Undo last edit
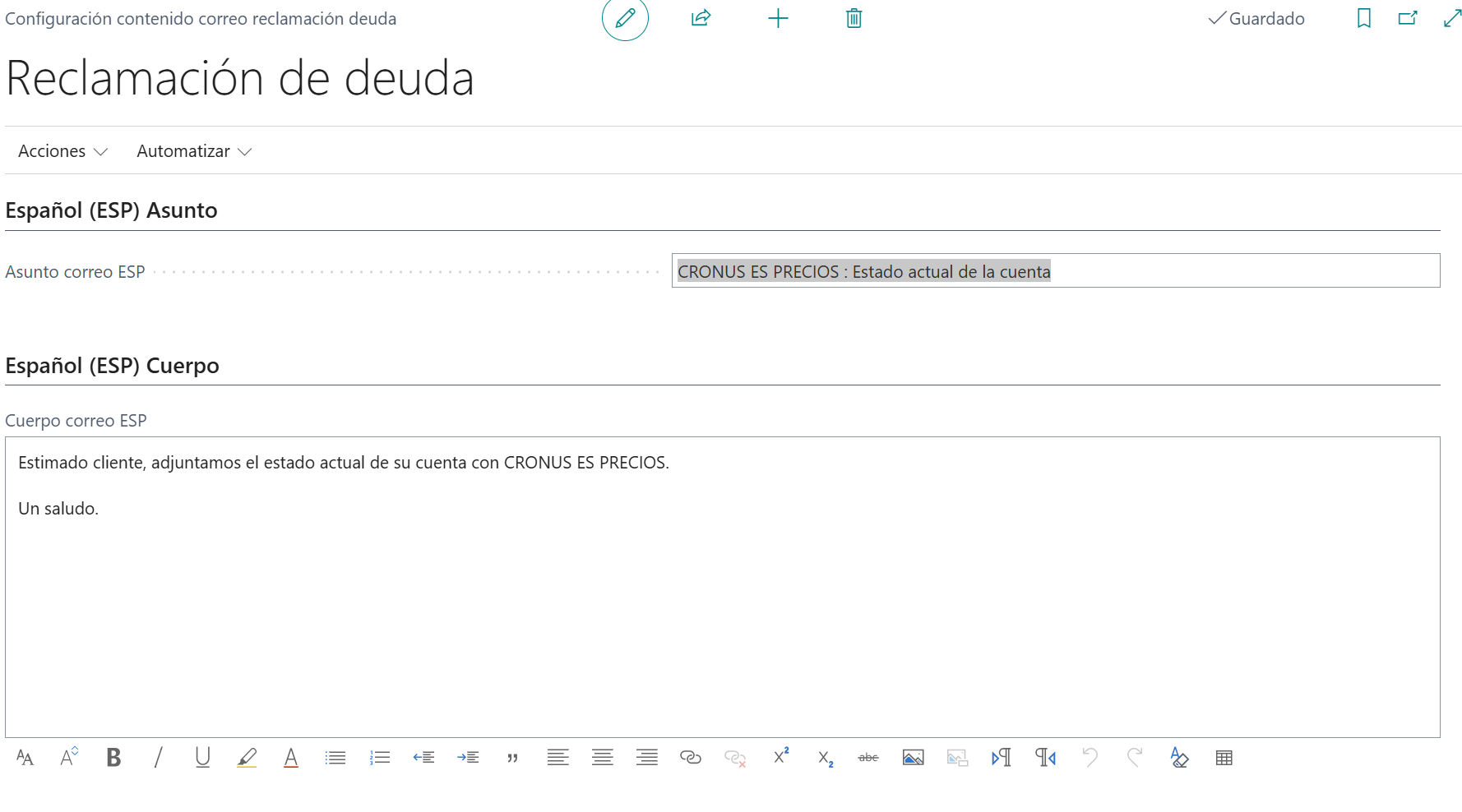Viewport: 1462px width, 812px height. click(x=1090, y=758)
